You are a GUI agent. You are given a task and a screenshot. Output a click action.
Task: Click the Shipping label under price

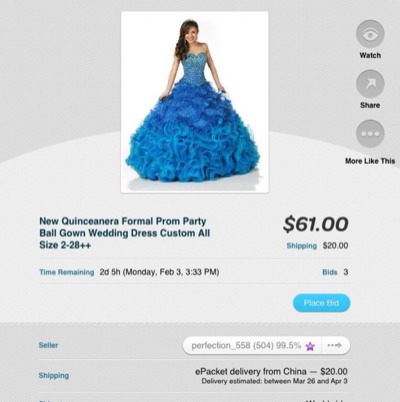301,246
